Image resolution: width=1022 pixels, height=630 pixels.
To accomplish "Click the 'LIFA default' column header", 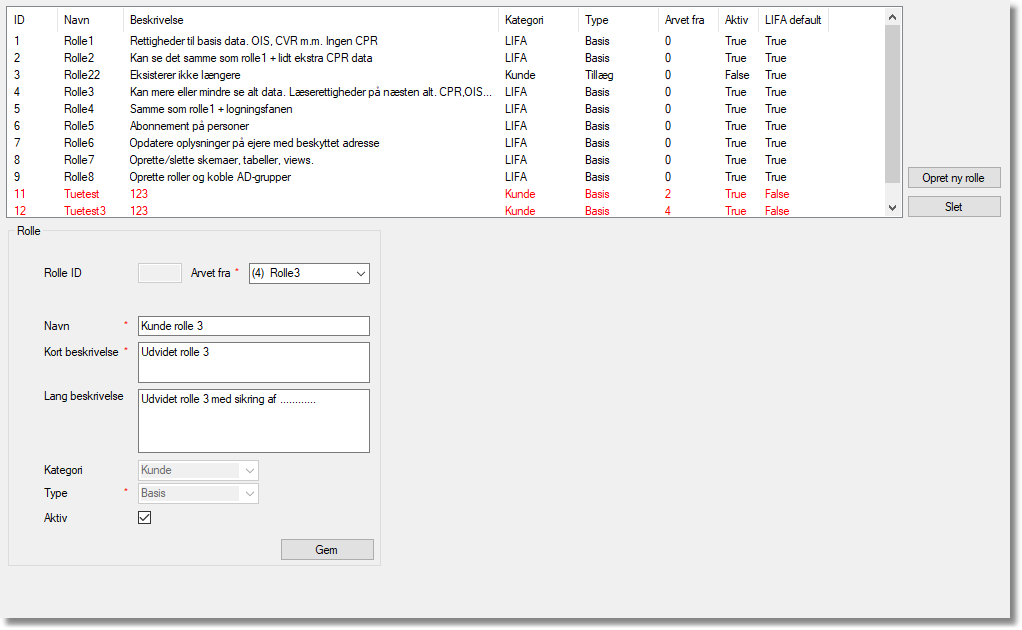I will point(793,20).
